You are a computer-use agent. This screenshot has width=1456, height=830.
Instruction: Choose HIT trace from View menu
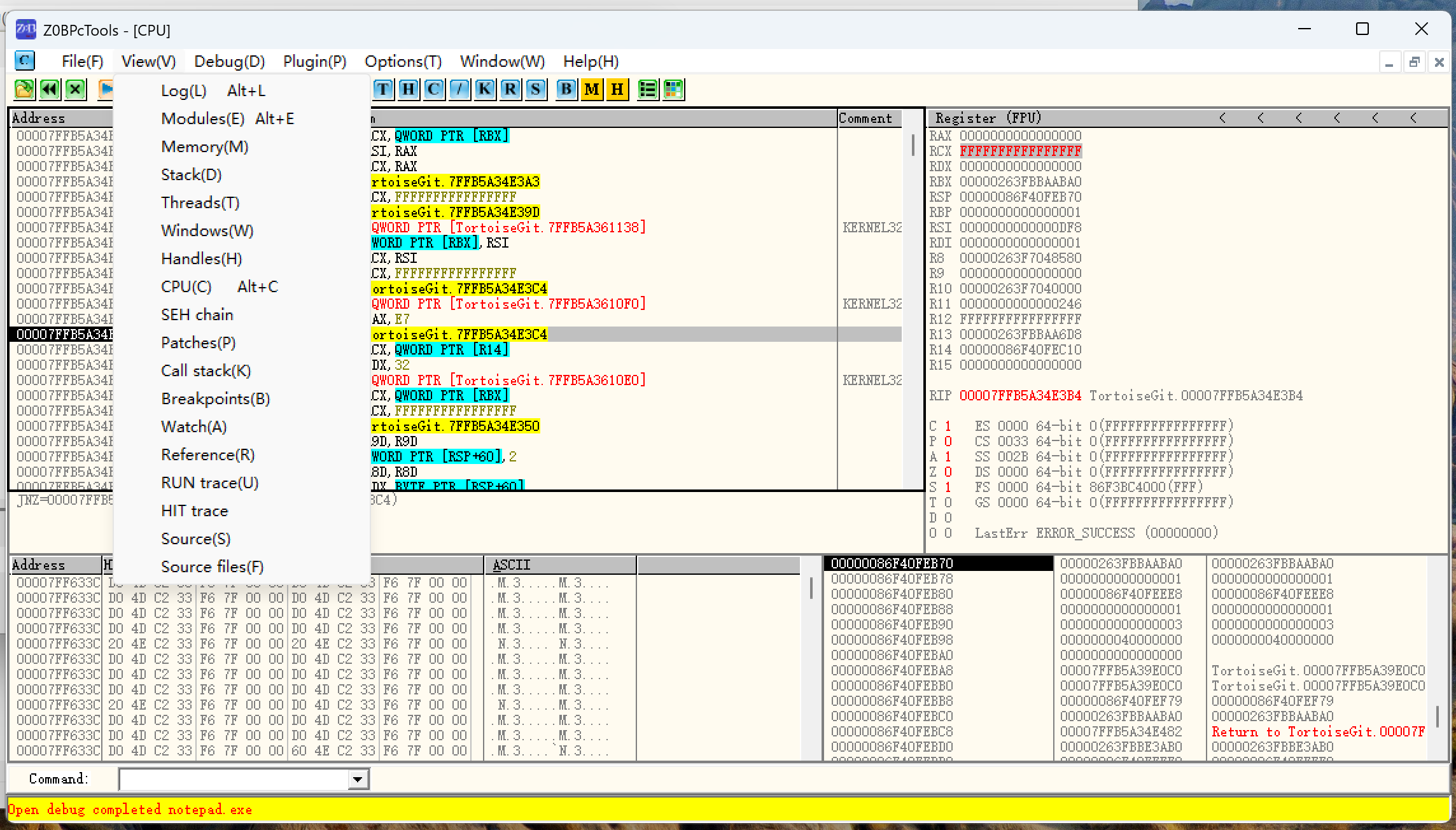point(242,510)
